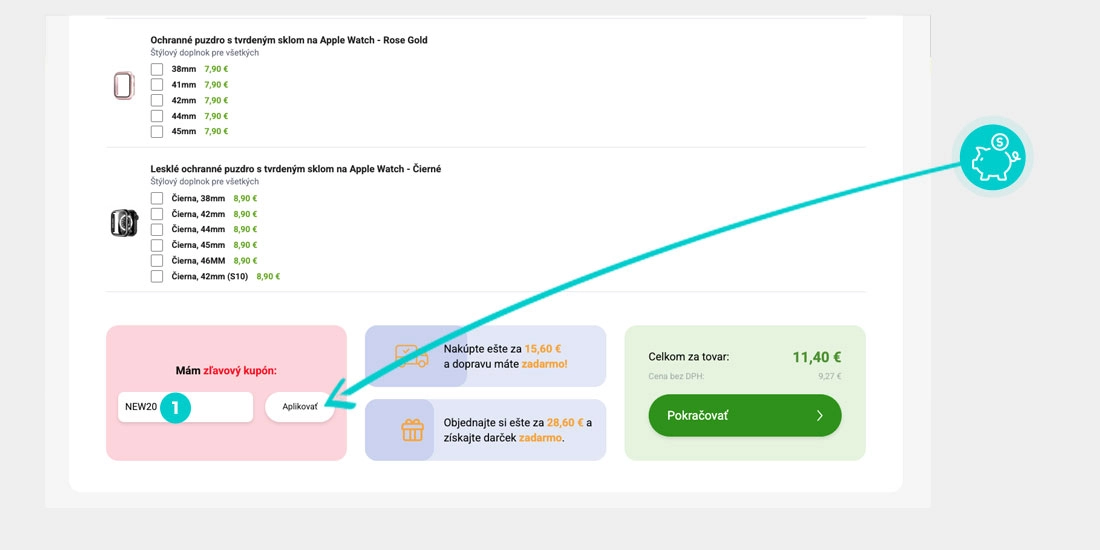This screenshot has width=1100, height=550.
Task: Check the Rose Gold 45mm size
Action: click(157, 131)
